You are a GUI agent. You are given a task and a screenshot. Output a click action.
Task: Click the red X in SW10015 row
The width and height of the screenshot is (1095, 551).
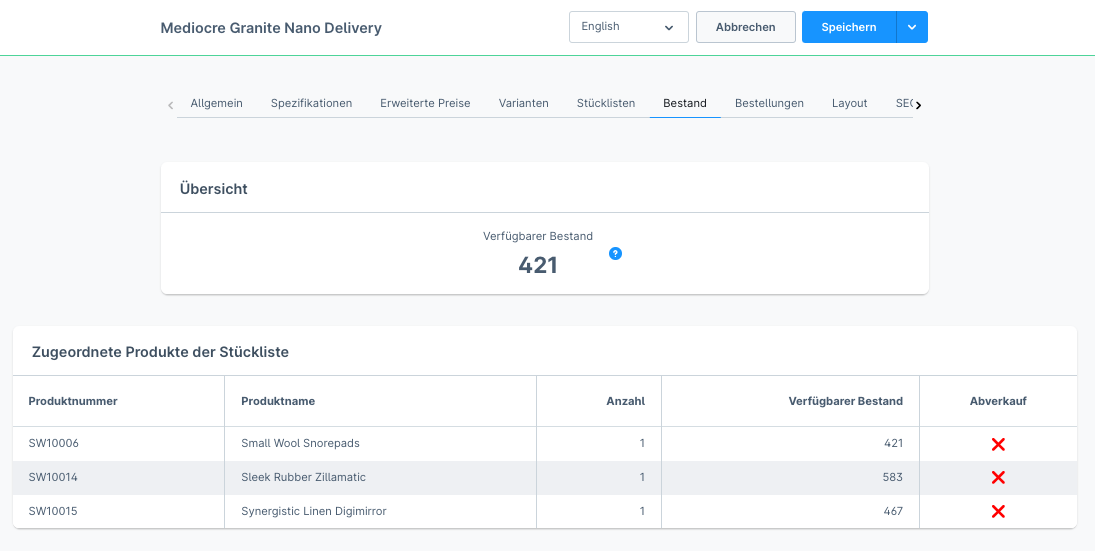998,512
